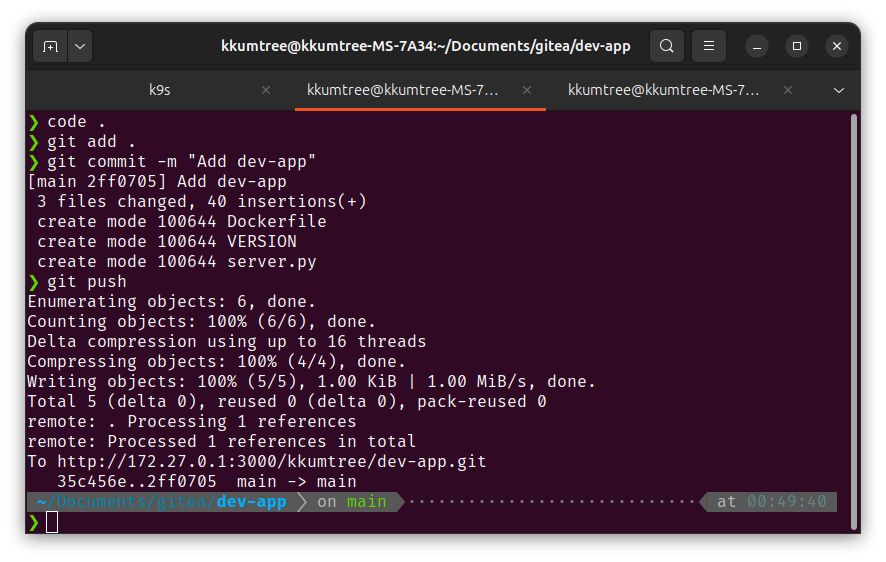Click the '35c456e..2ff0705 main -> main' line
Image resolution: width=886 pixels, height=562 pixels.
click(207, 482)
